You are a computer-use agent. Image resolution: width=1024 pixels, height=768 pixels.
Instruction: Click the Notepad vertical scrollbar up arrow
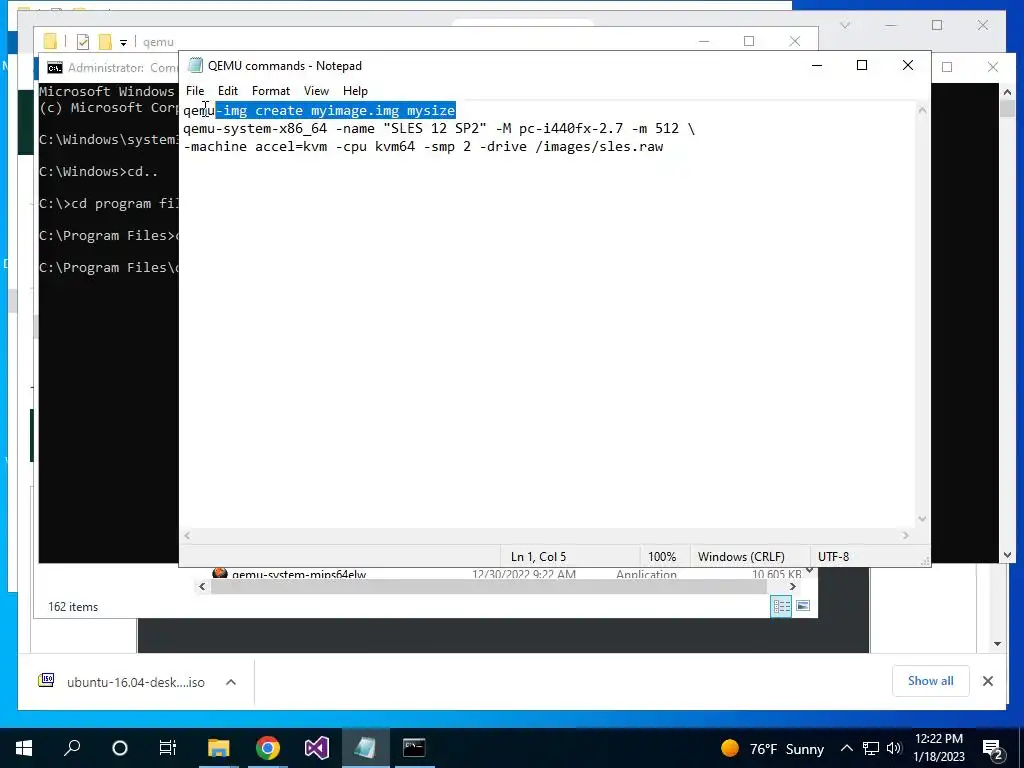pyautogui.click(x=922, y=110)
